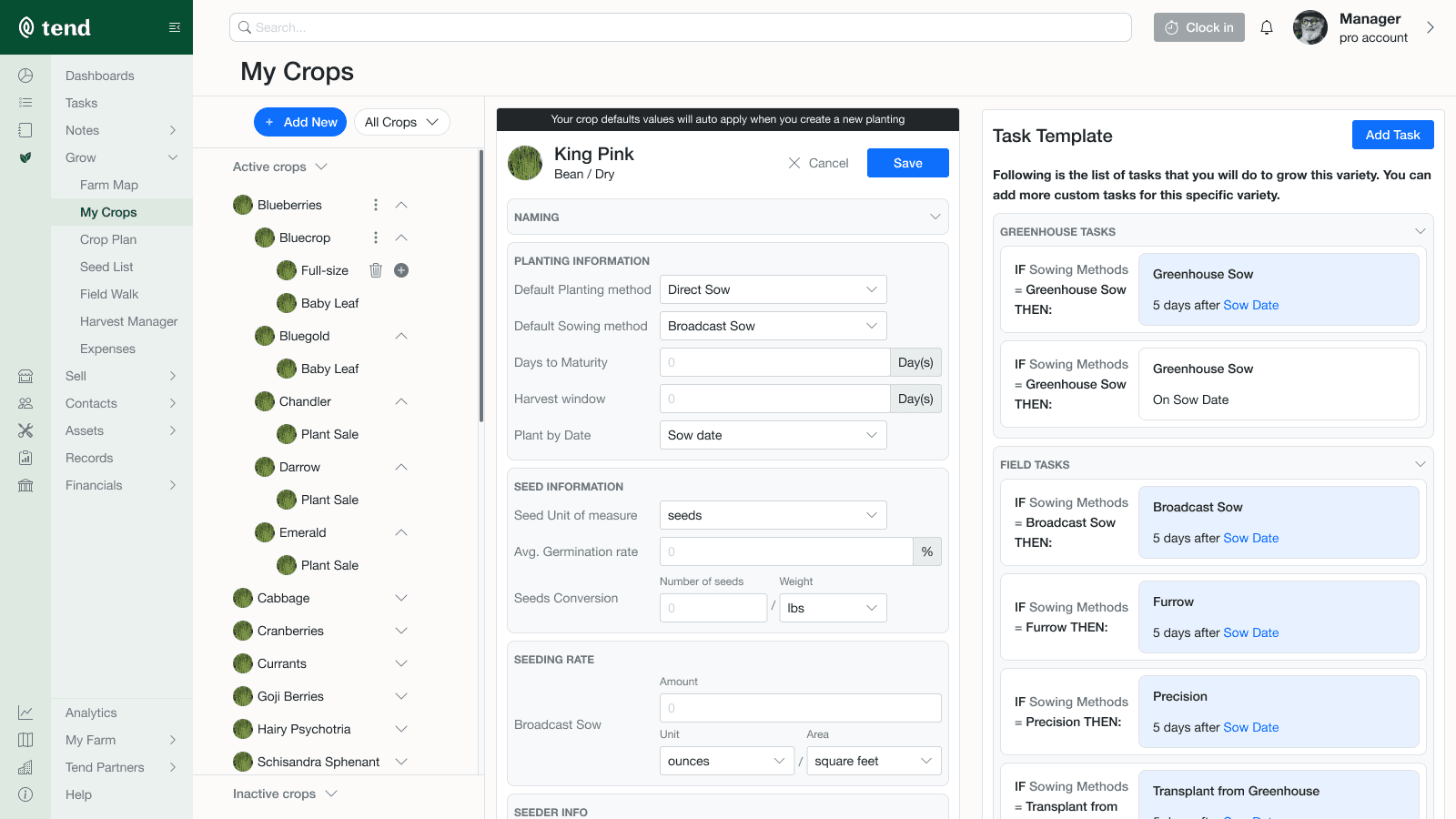Open the All Crops filter dropdown
This screenshot has width=1456, height=819.
pos(401,122)
